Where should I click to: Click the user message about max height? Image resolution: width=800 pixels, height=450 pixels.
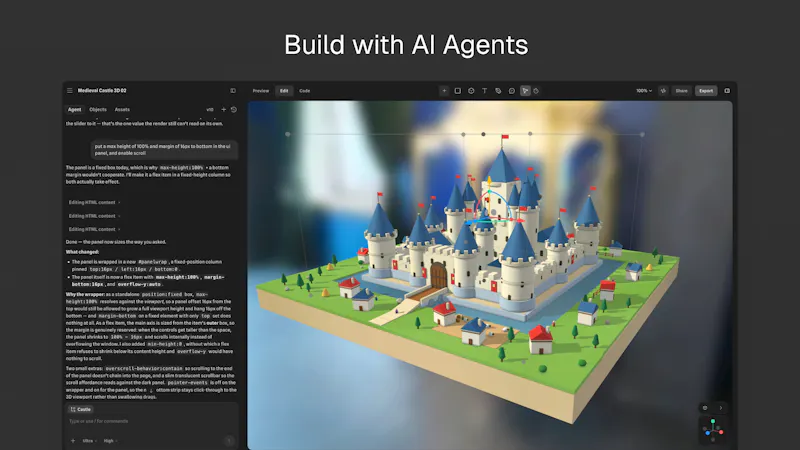click(164, 149)
